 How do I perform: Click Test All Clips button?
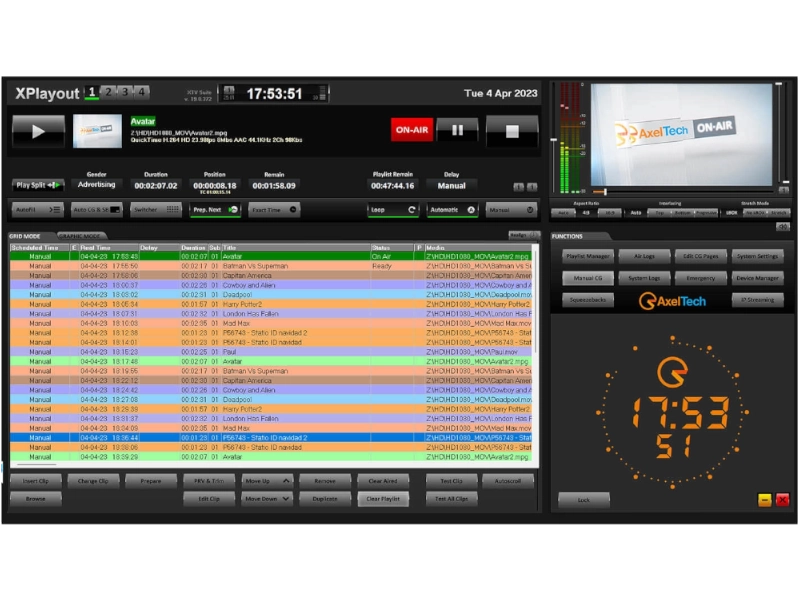452,498
